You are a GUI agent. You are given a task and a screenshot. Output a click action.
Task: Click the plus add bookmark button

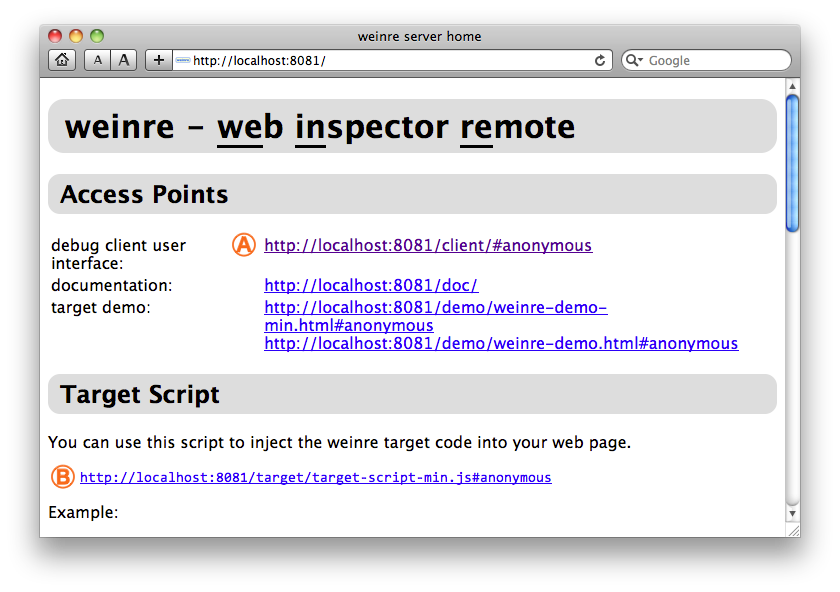pyautogui.click(x=158, y=60)
